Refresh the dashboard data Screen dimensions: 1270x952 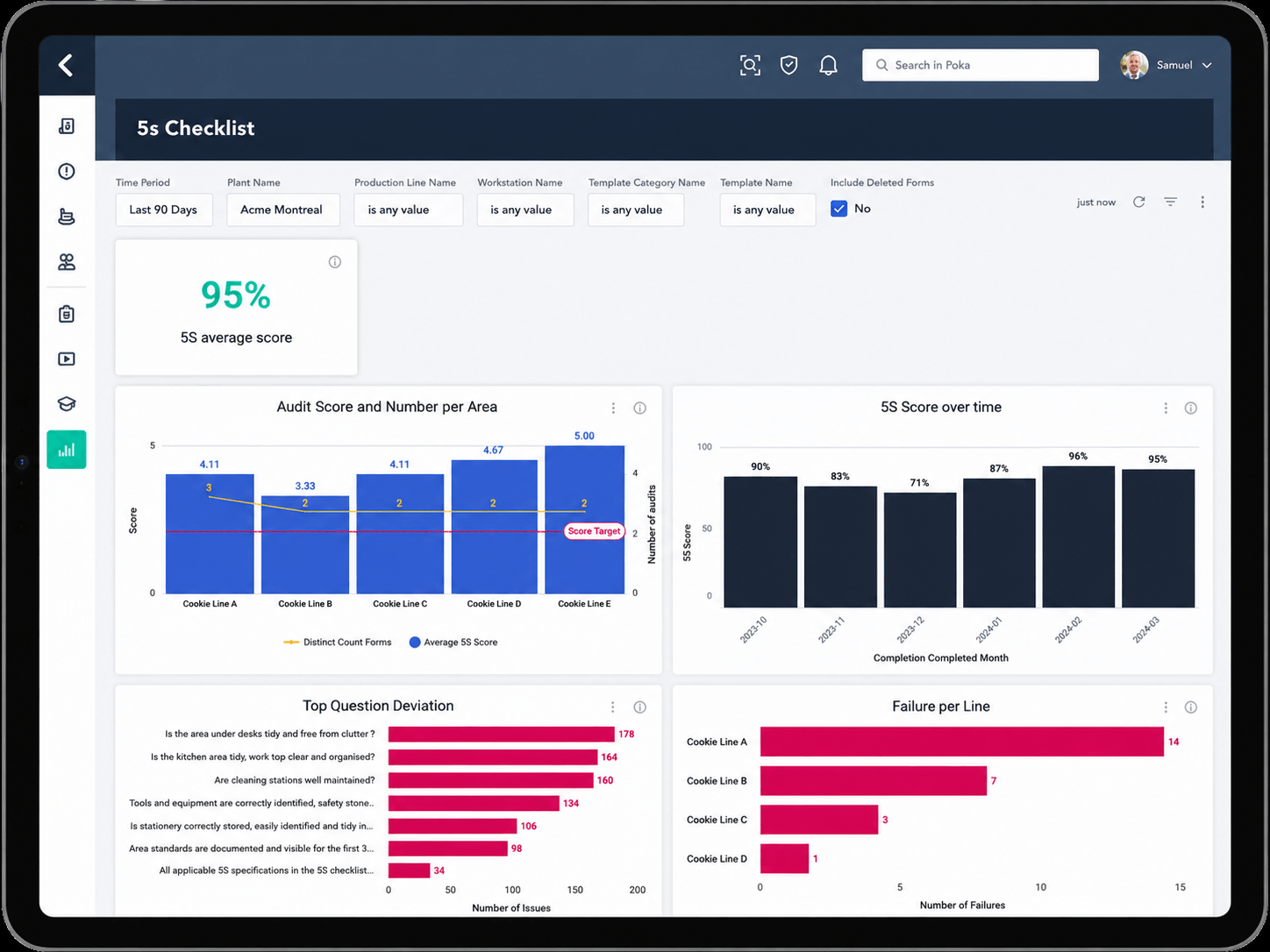(x=1138, y=202)
